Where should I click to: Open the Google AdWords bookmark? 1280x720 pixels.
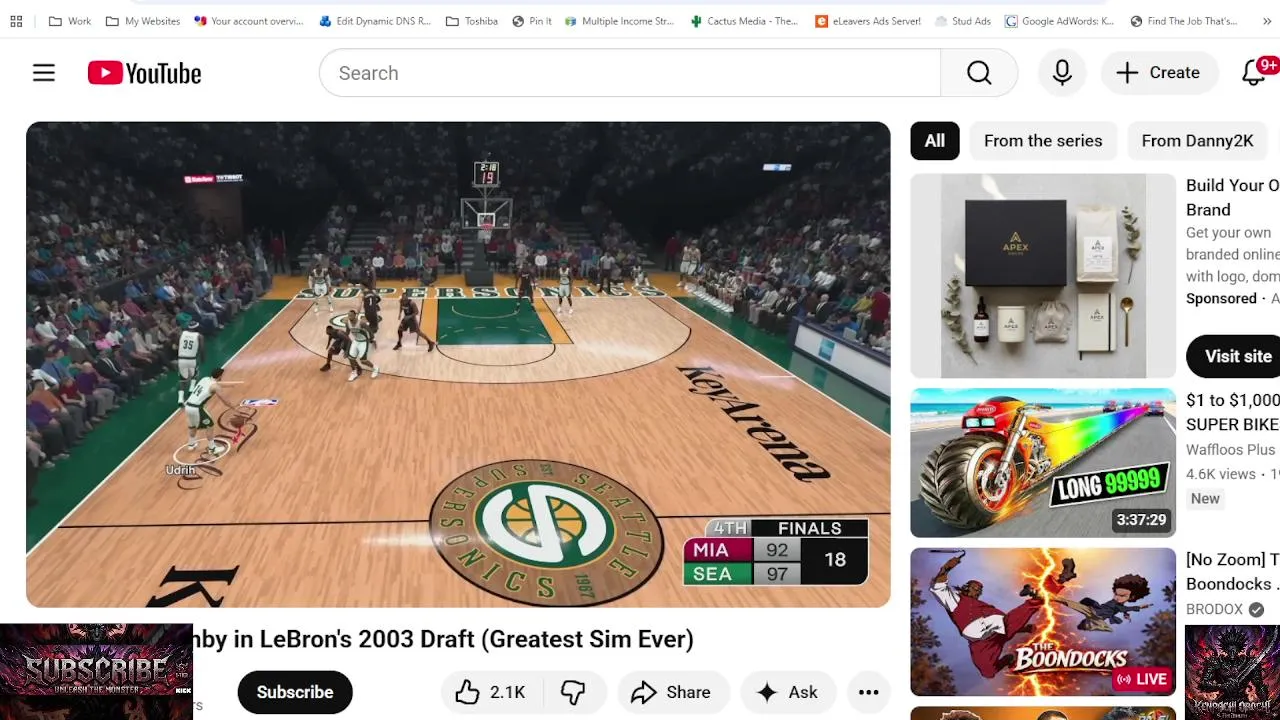coord(1060,21)
